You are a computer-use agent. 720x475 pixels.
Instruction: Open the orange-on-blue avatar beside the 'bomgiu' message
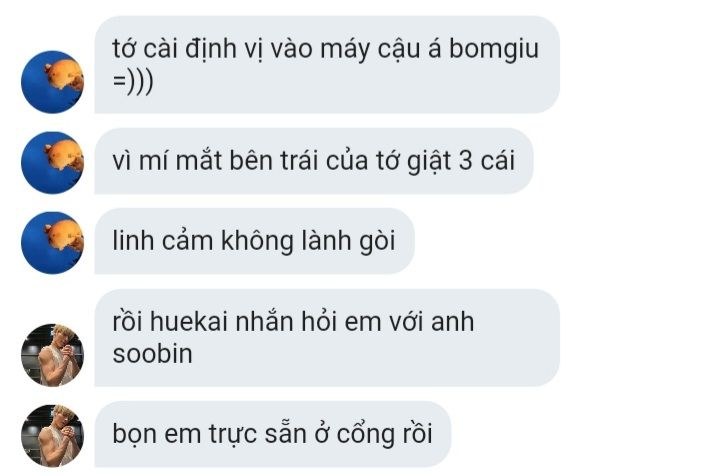(x=52, y=82)
